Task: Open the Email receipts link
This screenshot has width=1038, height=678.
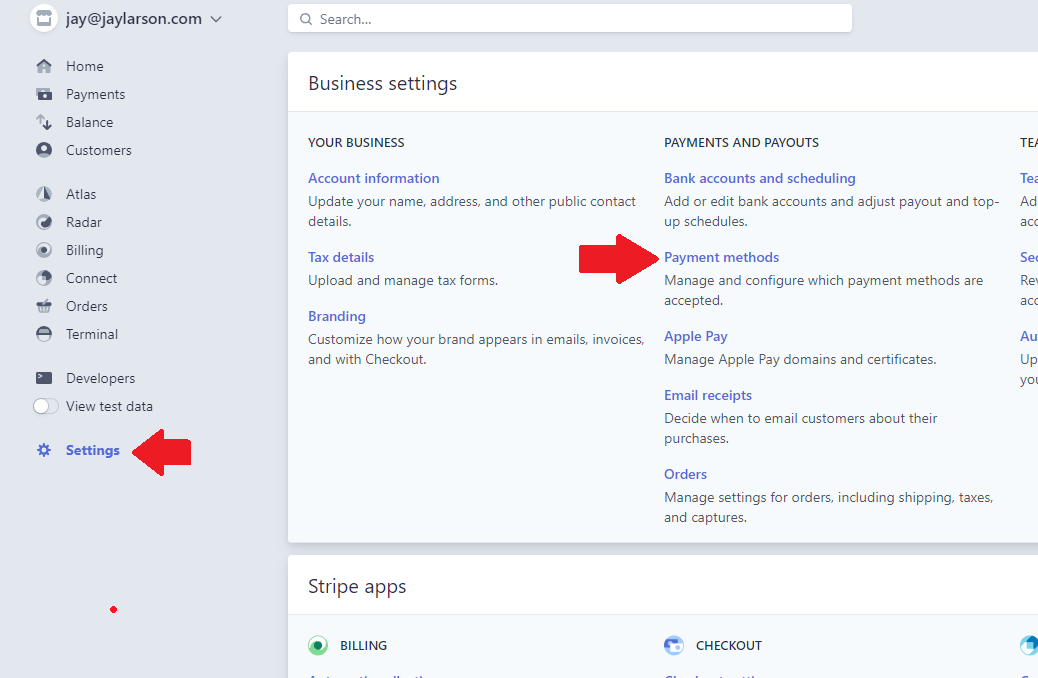Action: (708, 395)
